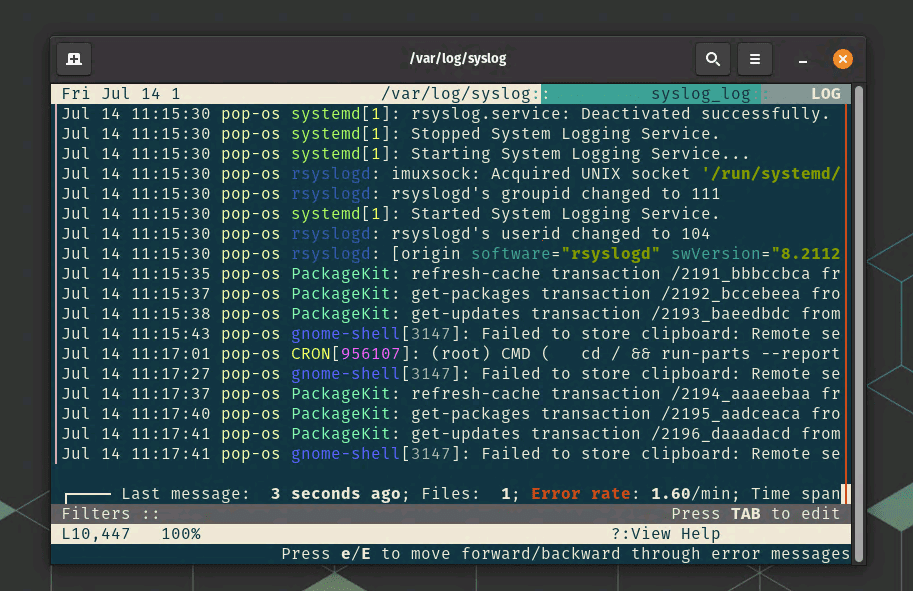Close the /var/log/syslog terminal window
This screenshot has height=591, width=913.
coord(842,59)
